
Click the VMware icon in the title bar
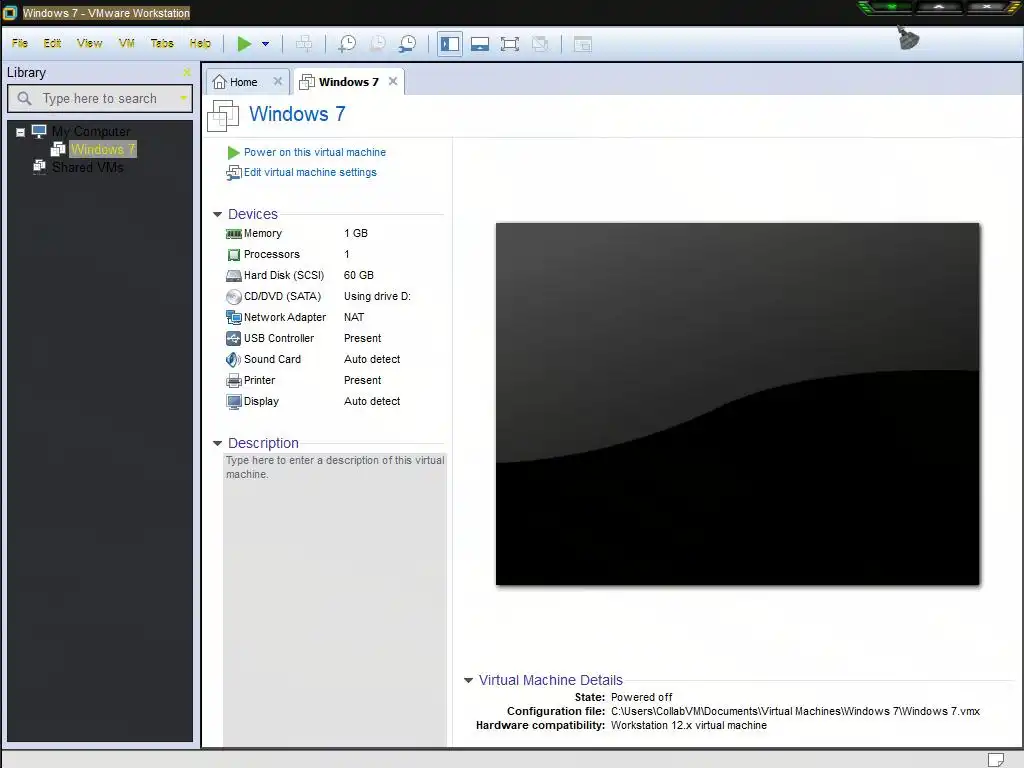[x=10, y=12]
